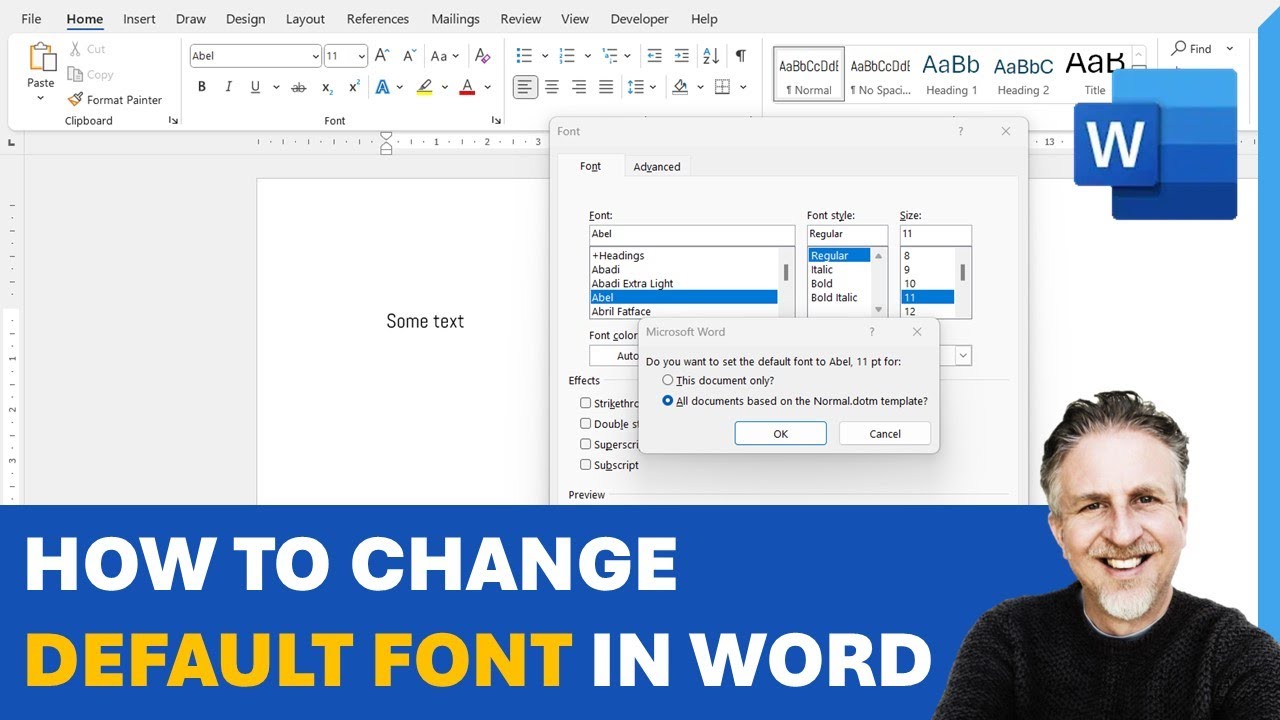Apply Heading 1 style
Viewport: 1280px width, 720px height.
(952, 74)
